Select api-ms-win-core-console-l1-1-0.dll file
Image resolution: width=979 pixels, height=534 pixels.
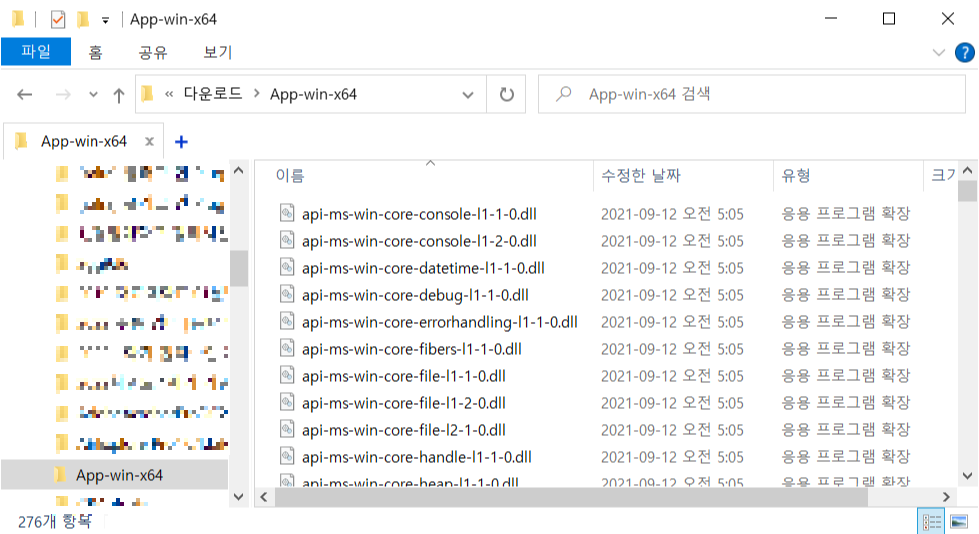coord(419,214)
